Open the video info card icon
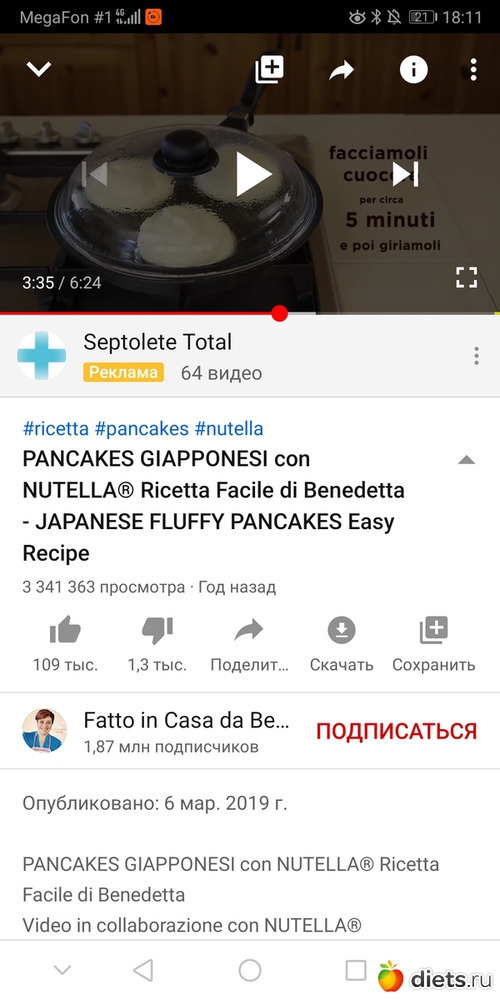Image resolution: width=500 pixels, height=1000 pixels. pyautogui.click(x=413, y=70)
